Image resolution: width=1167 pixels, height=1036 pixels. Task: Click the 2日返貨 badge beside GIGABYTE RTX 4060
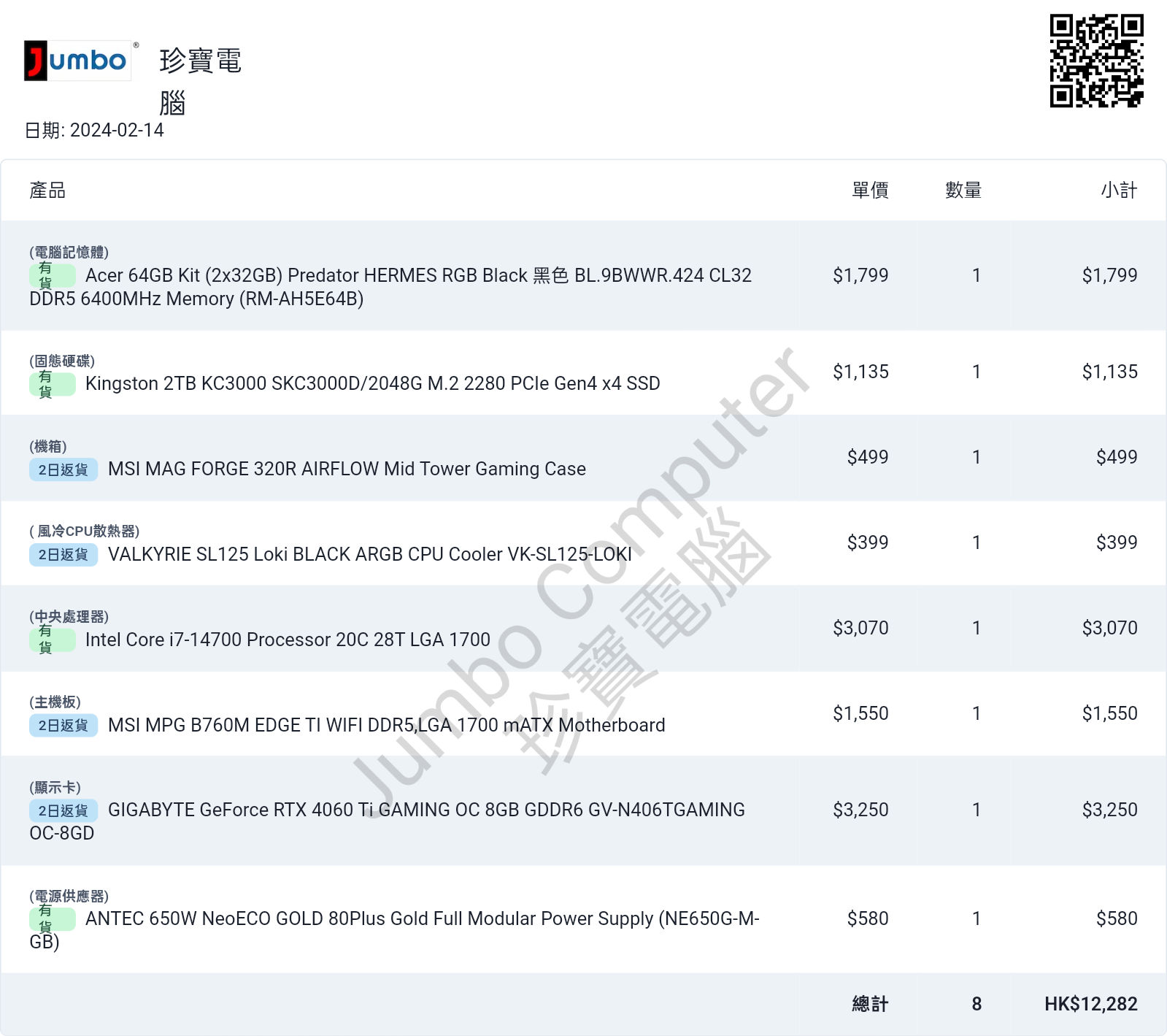(x=63, y=810)
